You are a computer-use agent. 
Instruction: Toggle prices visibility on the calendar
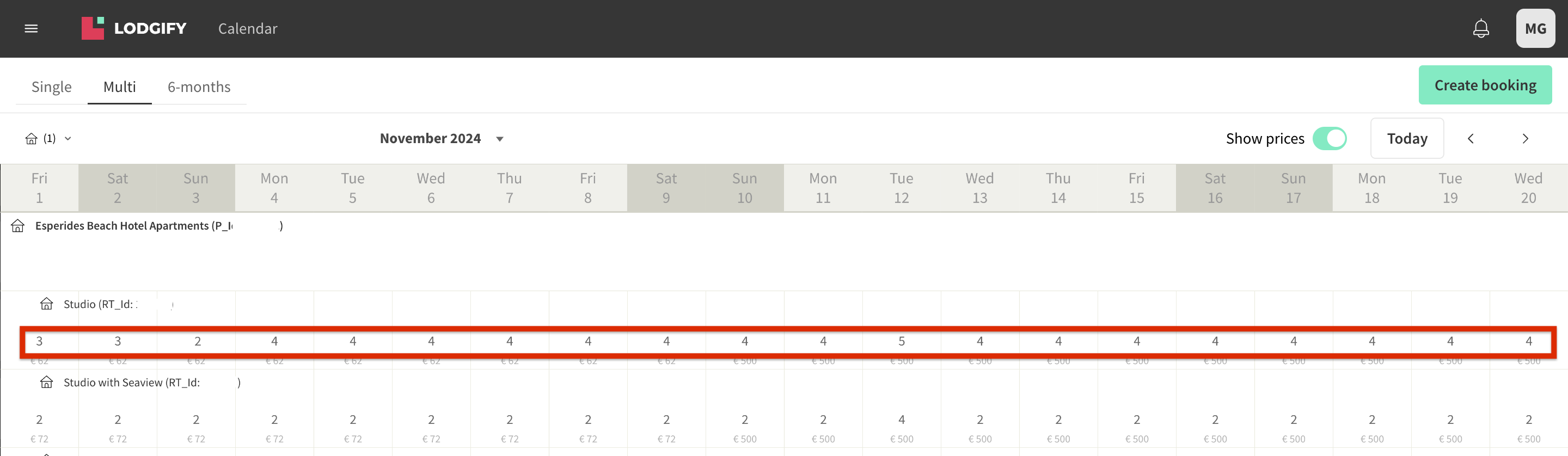pyautogui.click(x=1331, y=138)
